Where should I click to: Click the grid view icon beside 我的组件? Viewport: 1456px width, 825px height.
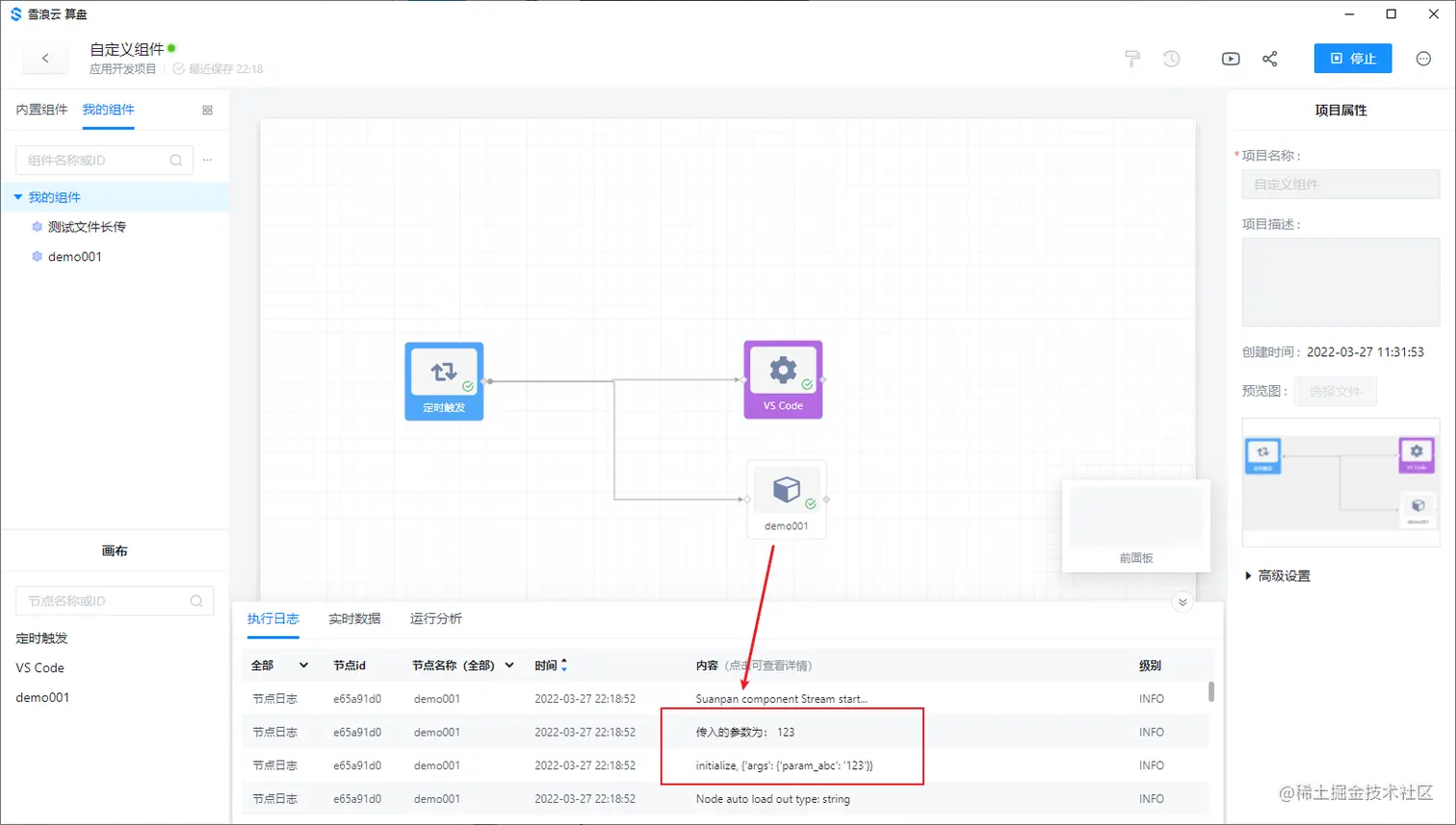coord(207,110)
